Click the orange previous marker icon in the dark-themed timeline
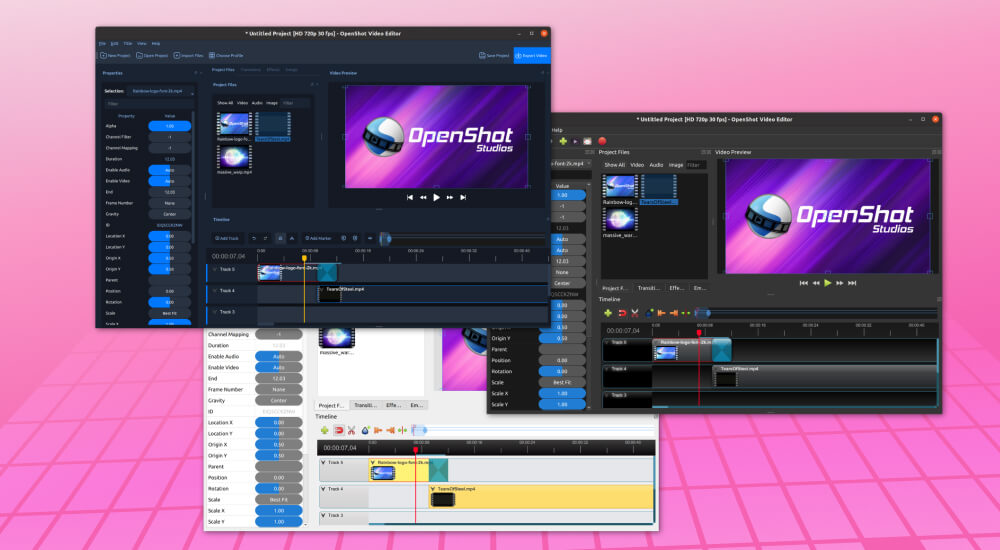Viewport: 1000px width, 550px height. pos(661,313)
